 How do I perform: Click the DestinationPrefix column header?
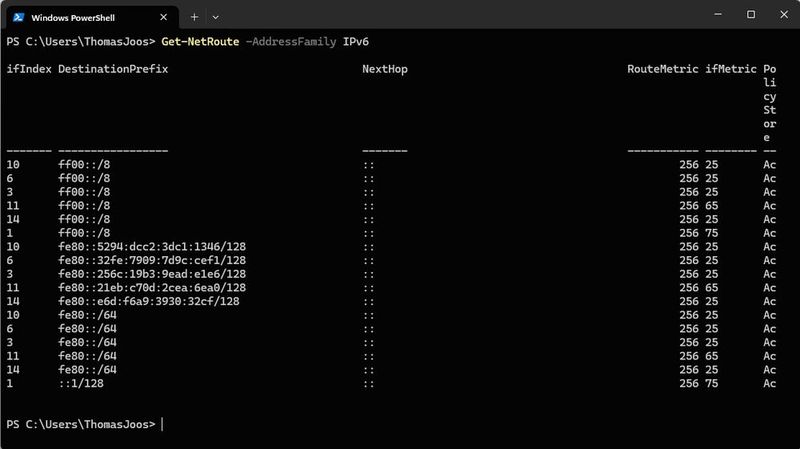pos(113,69)
